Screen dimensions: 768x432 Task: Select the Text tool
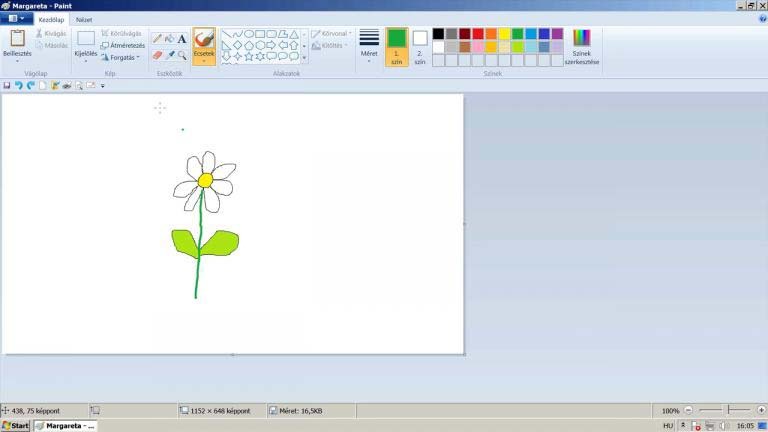click(x=182, y=39)
